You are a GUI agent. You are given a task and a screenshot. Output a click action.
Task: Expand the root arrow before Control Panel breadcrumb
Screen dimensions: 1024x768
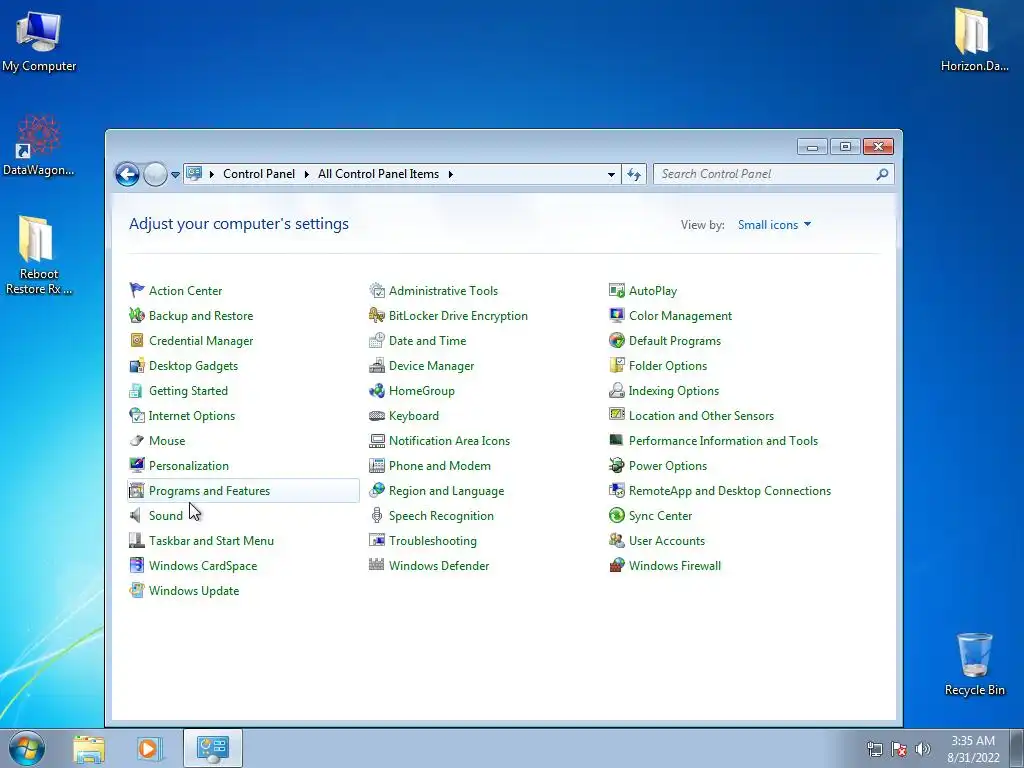pos(212,174)
